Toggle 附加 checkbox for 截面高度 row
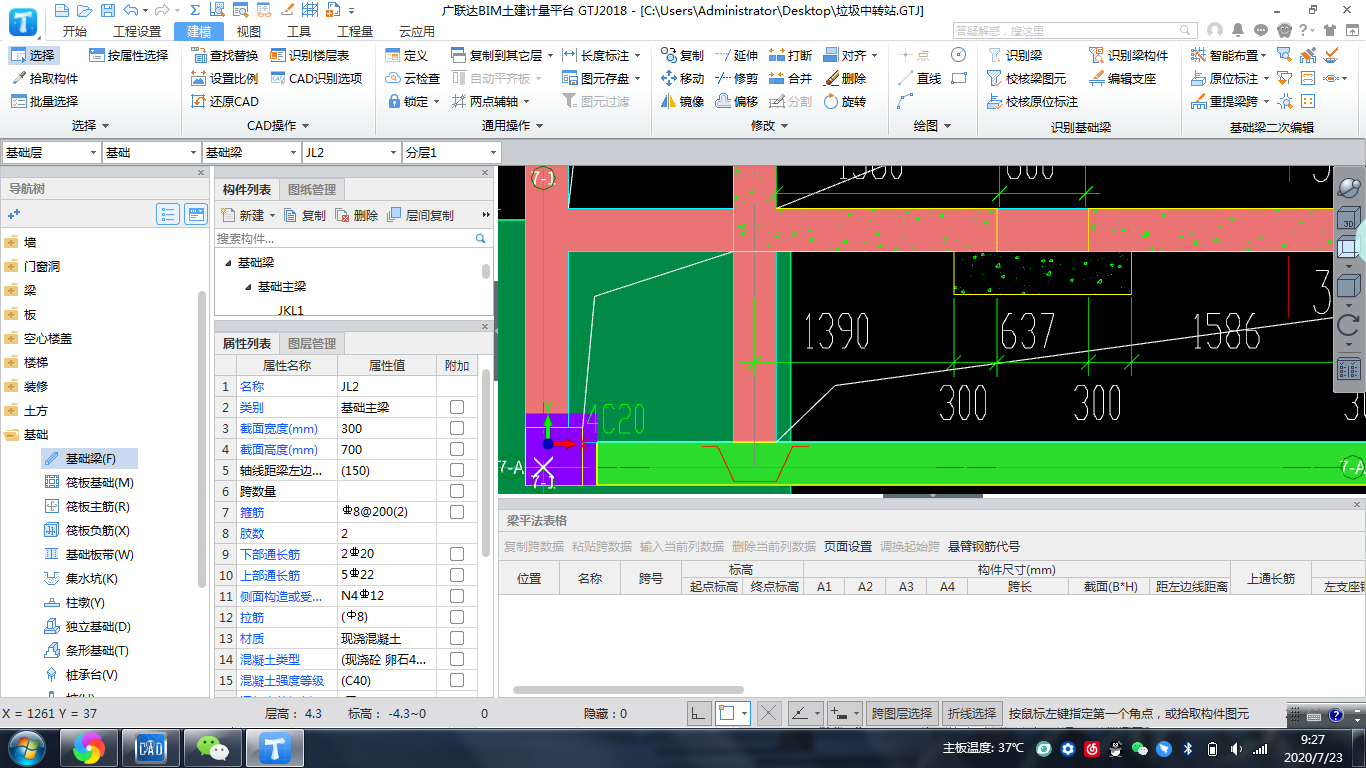Image resolution: width=1366 pixels, height=768 pixels. click(x=457, y=449)
